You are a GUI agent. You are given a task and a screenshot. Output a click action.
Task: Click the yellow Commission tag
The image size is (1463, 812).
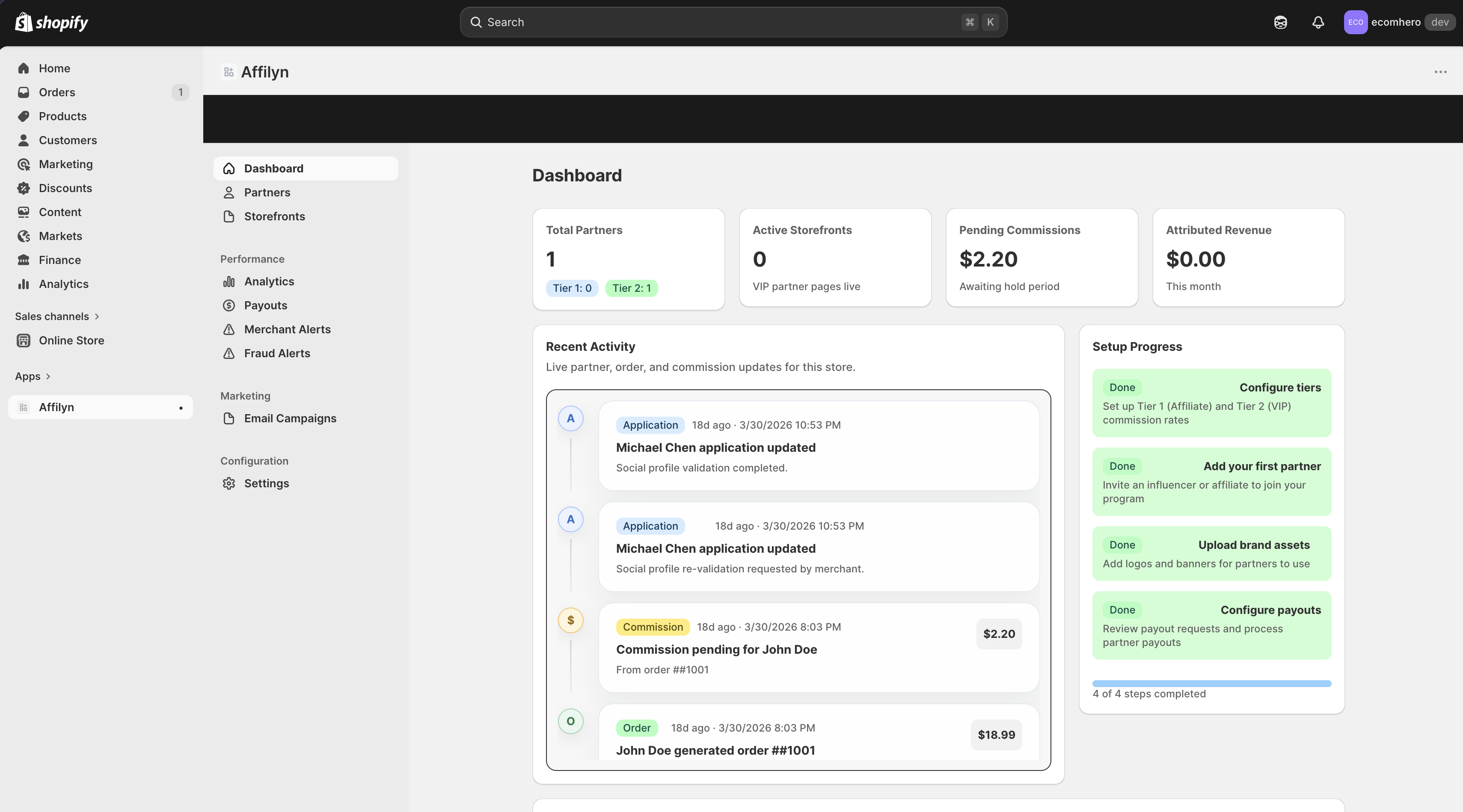tap(653, 627)
